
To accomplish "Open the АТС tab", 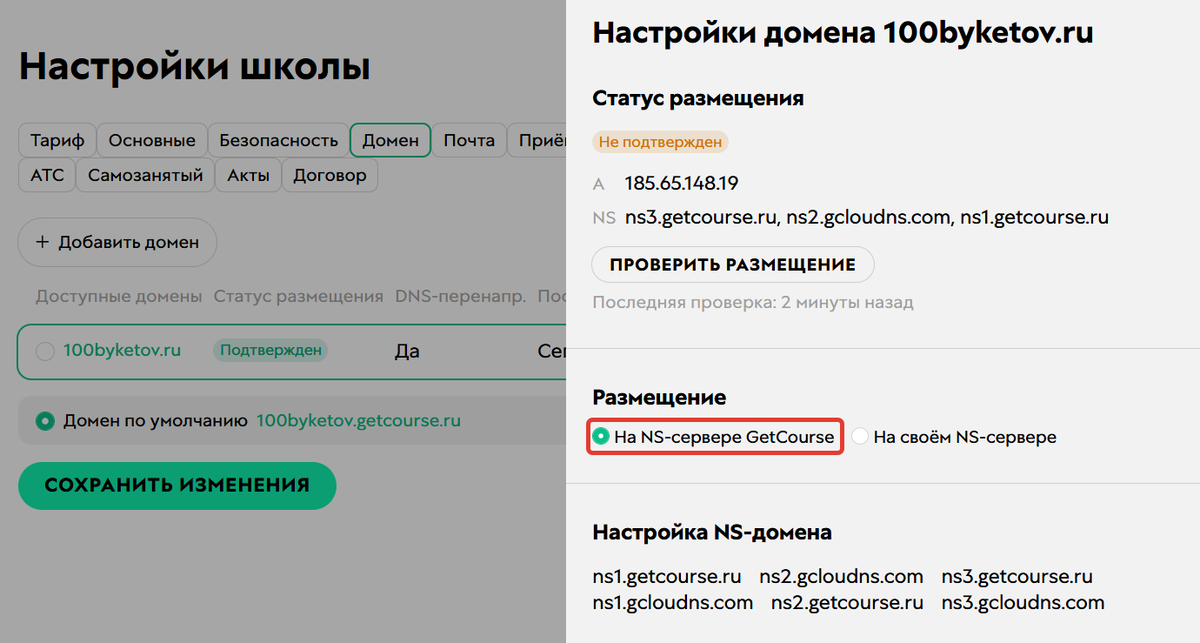I will [47, 175].
